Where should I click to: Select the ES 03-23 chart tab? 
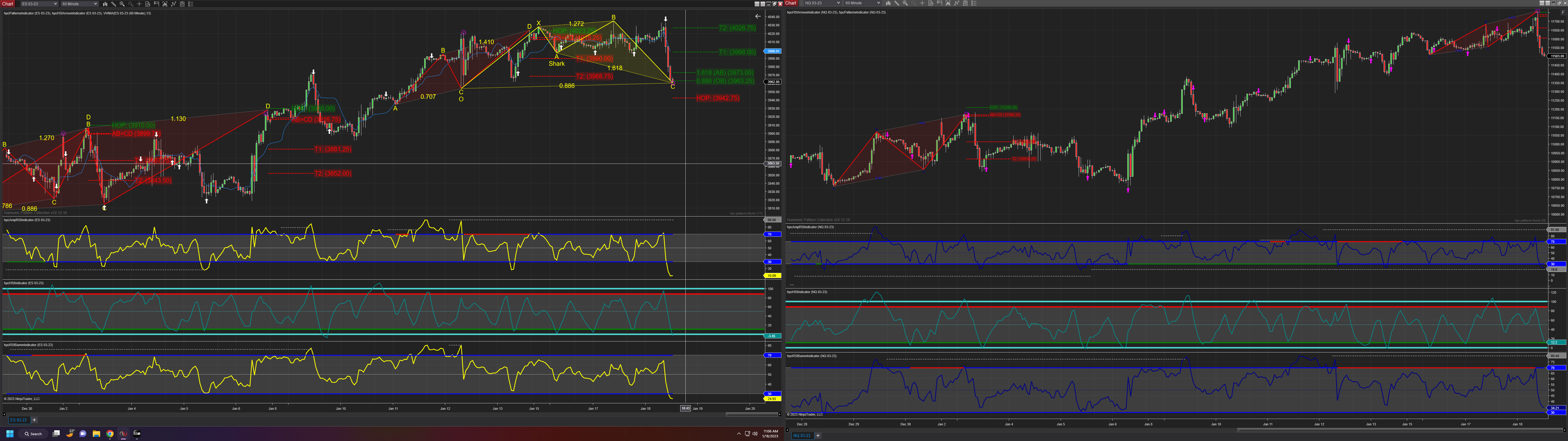coord(18,420)
